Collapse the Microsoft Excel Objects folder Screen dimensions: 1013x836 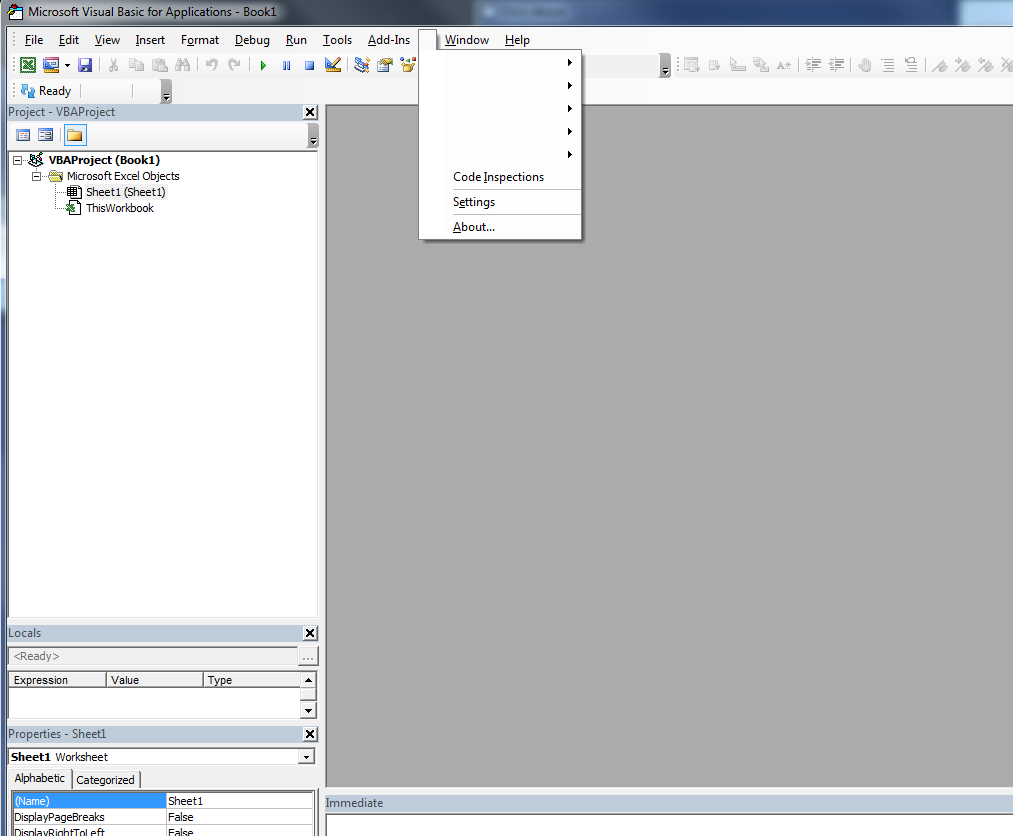coord(37,176)
